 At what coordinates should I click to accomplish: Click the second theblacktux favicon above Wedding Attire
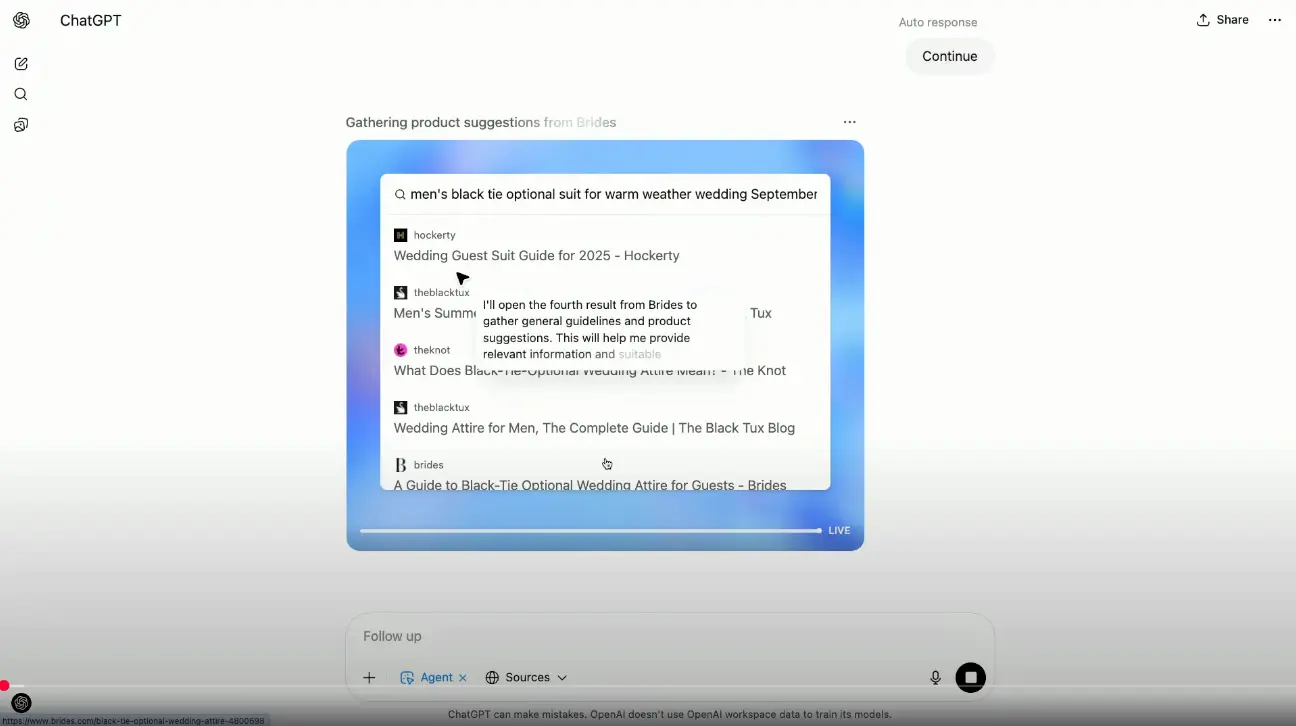coord(400,408)
